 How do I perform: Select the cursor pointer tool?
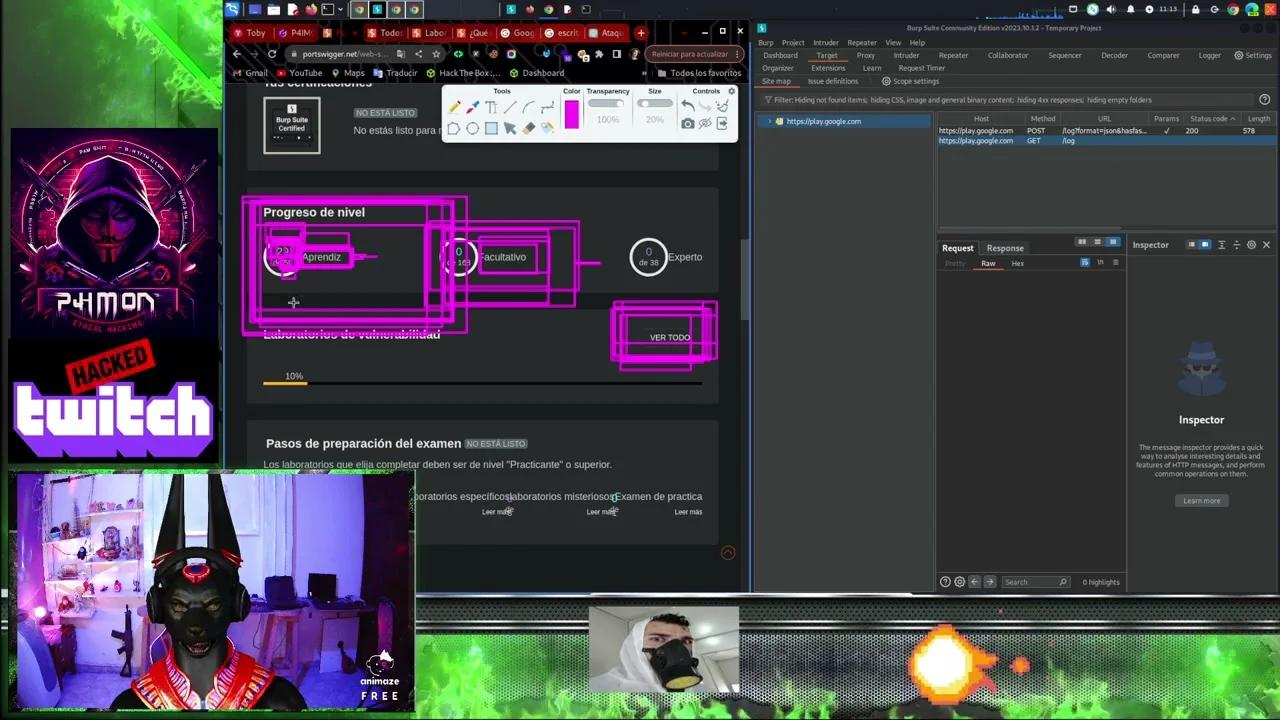point(510,128)
